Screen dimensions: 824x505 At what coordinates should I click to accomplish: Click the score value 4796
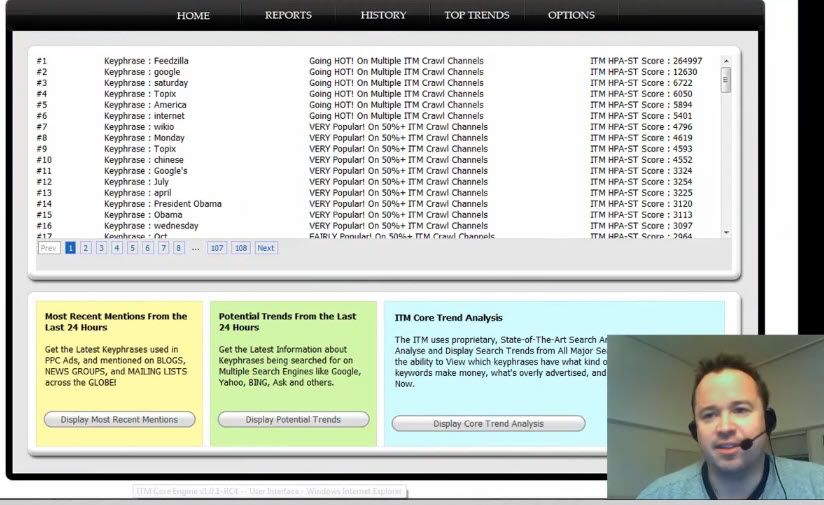point(683,127)
